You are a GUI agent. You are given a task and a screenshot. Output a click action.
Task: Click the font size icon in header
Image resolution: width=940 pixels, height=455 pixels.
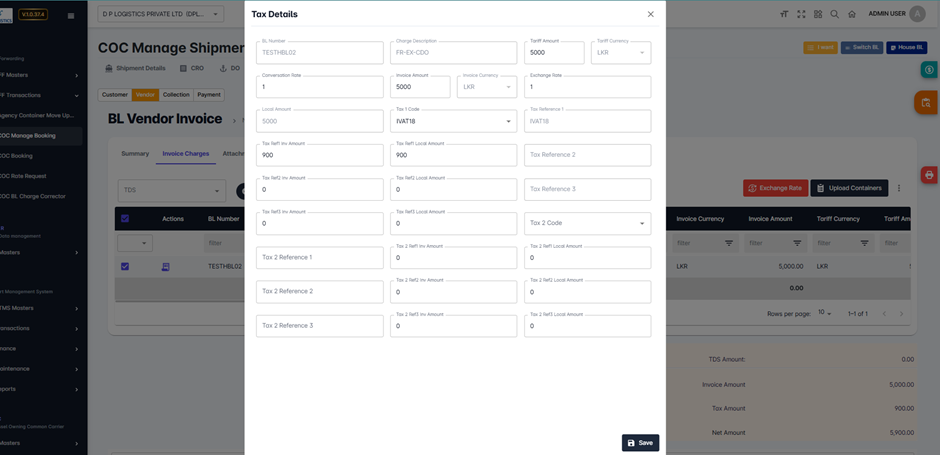tap(784, 15)
